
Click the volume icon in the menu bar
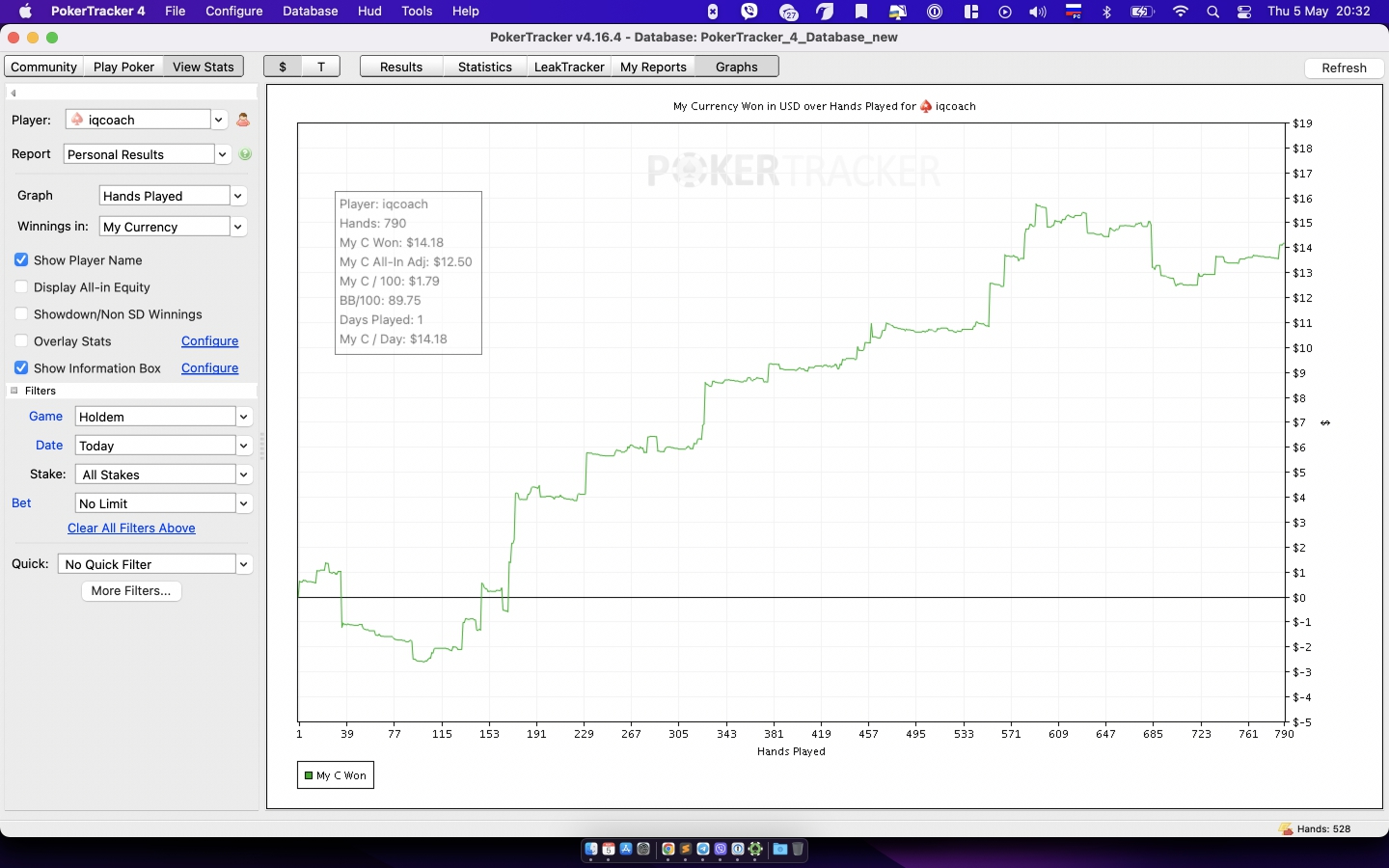tap(1037, 12)
